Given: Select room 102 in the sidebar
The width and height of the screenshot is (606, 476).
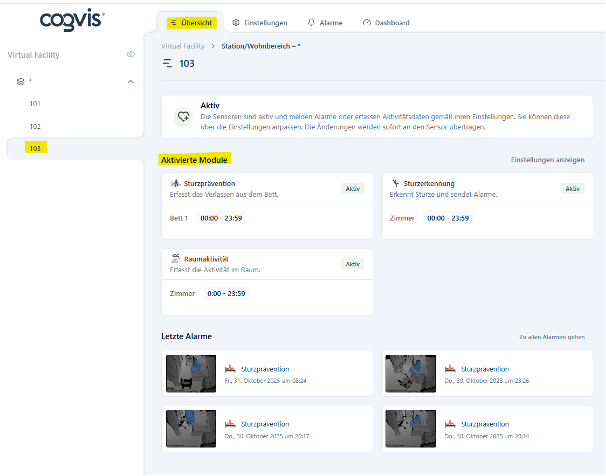Looking at the screenshot, I should click(x=35, y=126).
